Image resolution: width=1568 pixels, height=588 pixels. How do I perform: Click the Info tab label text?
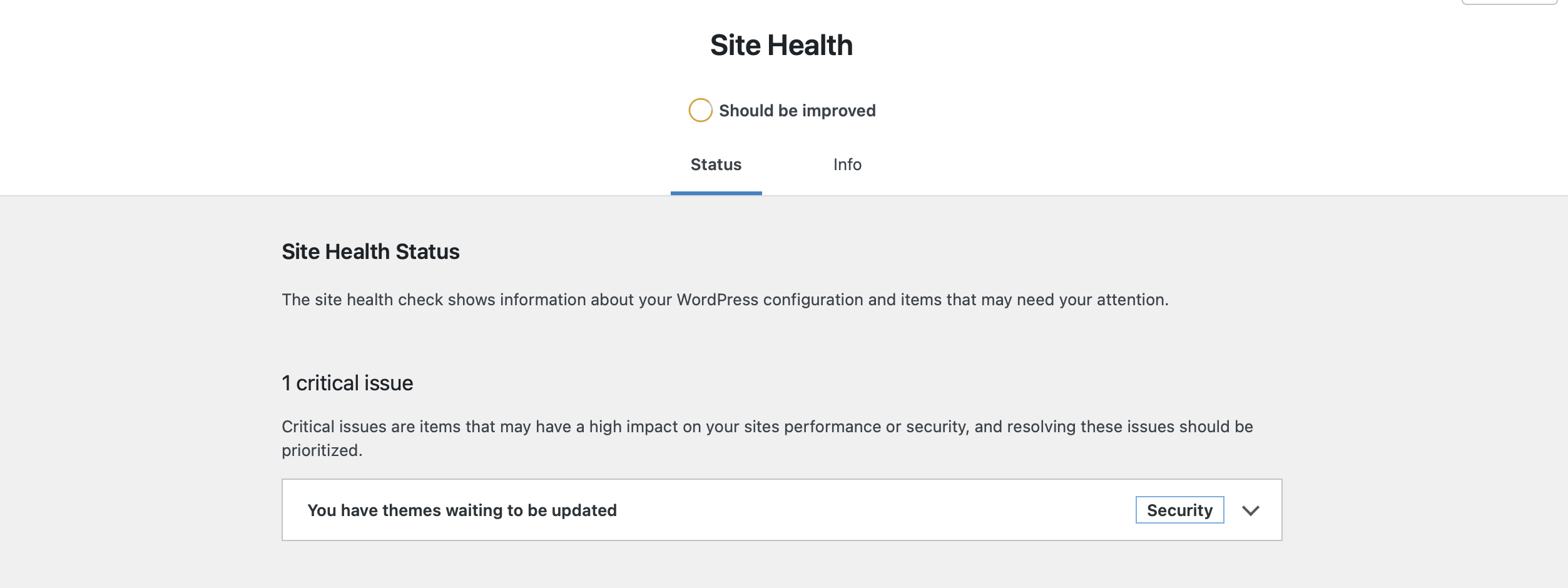click(847, 165)
